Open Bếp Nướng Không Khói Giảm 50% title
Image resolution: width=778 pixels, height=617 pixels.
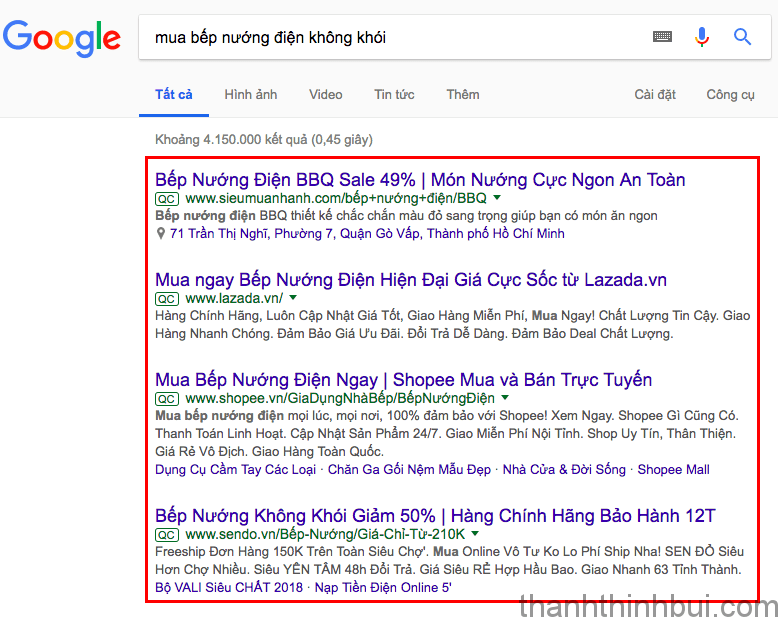pos(435,516)
